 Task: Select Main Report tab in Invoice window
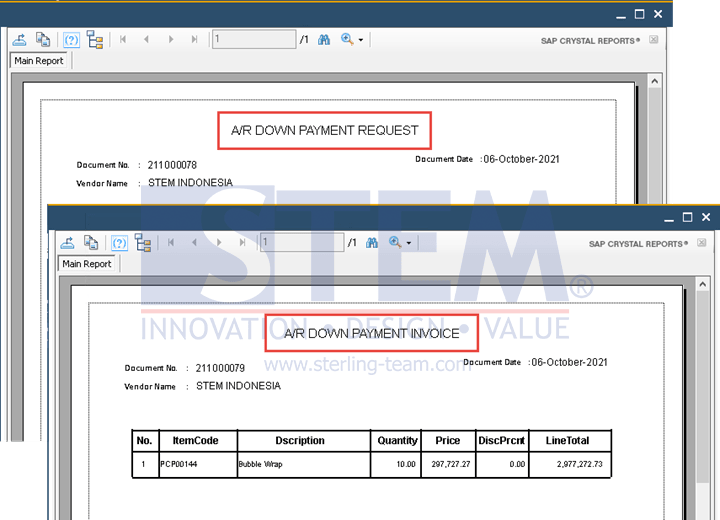(87, 264)
